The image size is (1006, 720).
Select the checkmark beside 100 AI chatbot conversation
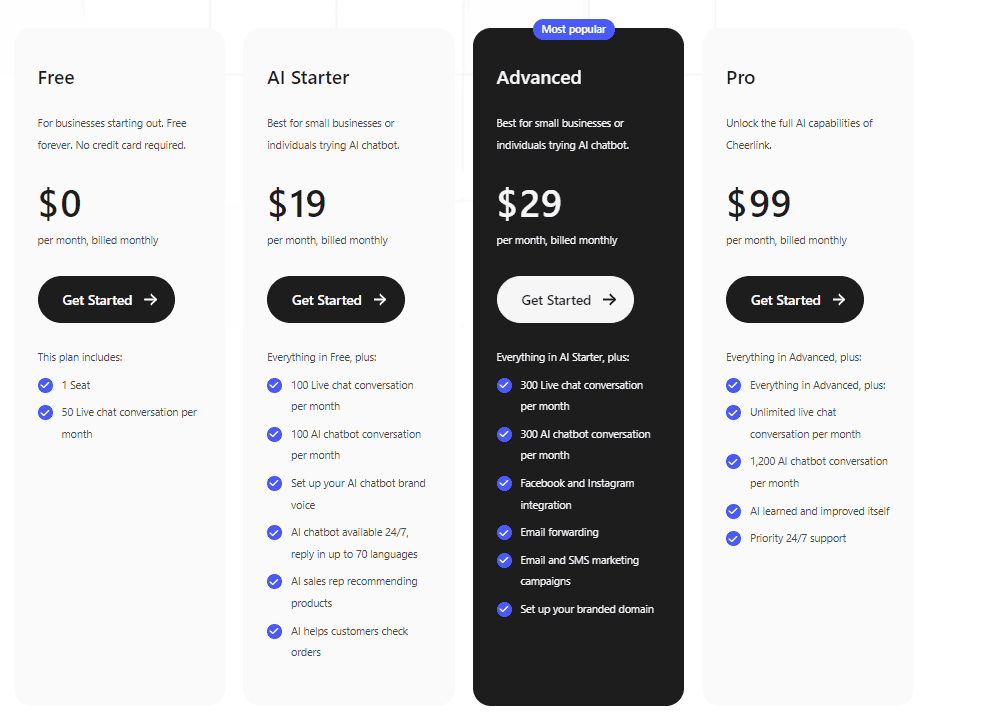click(x=274, y=434)
